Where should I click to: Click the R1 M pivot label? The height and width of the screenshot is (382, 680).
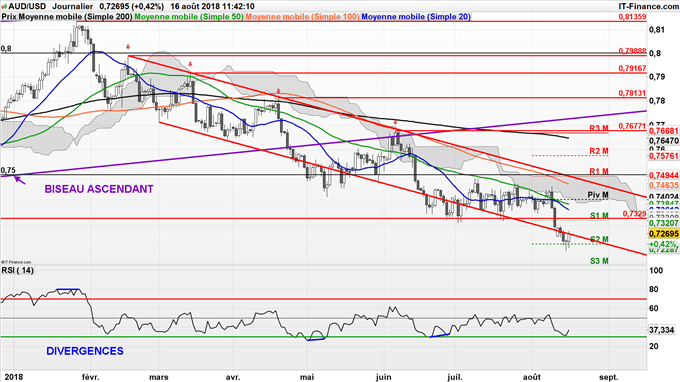coord(599,172)
